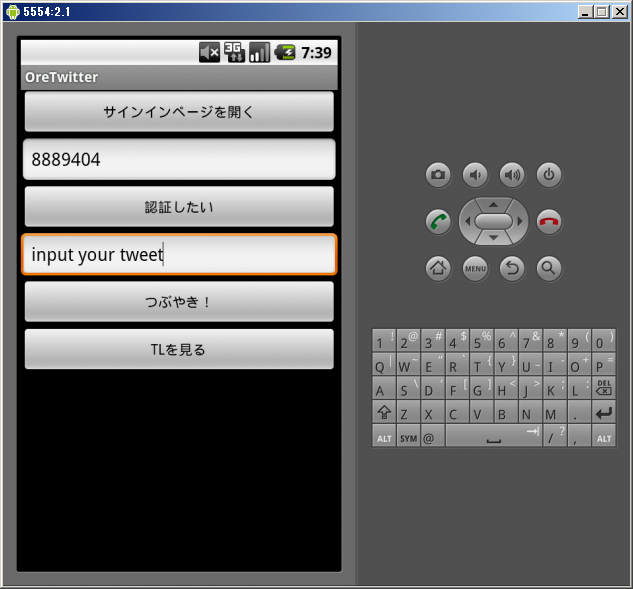Viewport: 633px width, 589px height.
Task: Click the Shift arrow key
Action: click(x=384, y=412)
